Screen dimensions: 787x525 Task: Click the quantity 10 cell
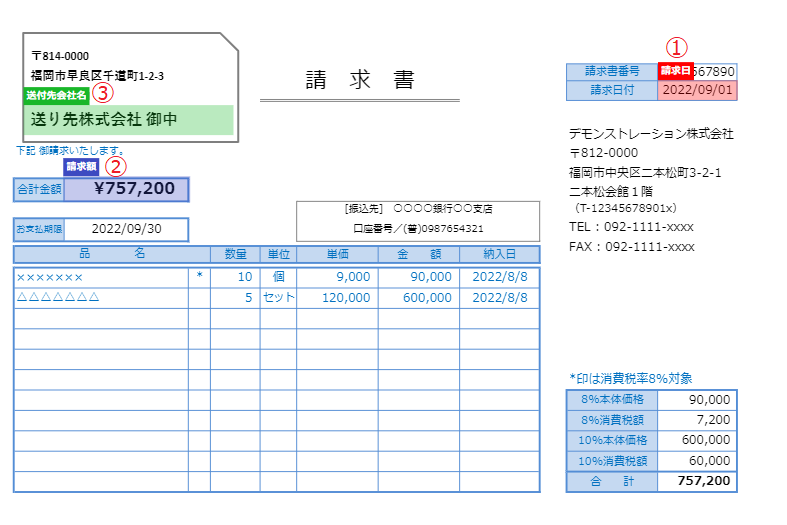point(235,277)
